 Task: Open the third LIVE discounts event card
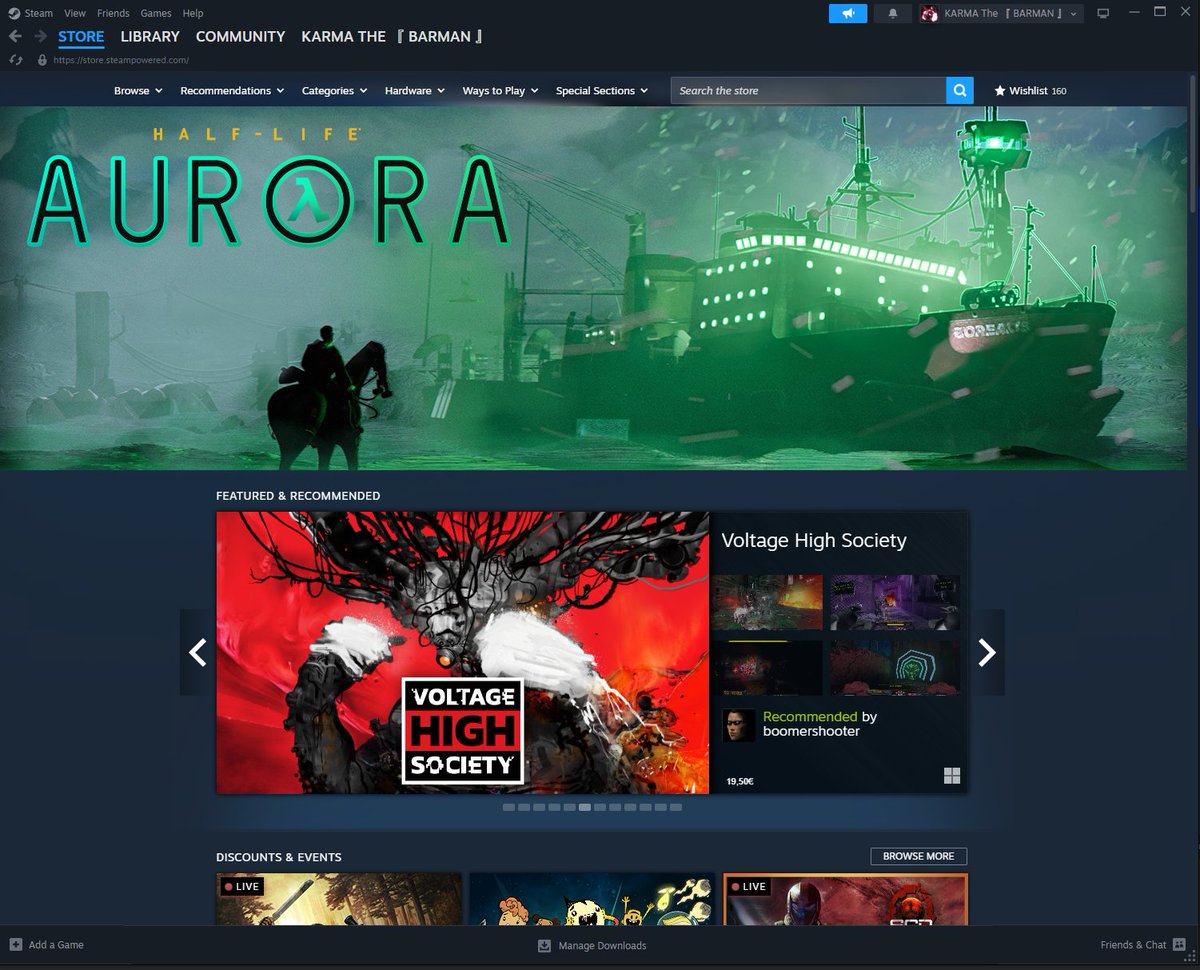[845, 898]
